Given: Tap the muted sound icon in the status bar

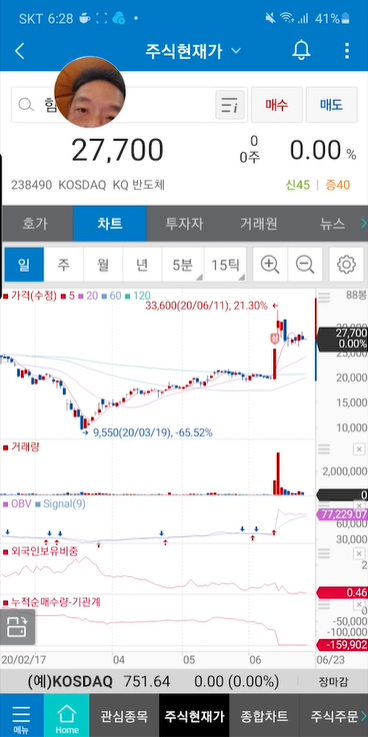Looking at the screenshot, I should coord(270,18).
